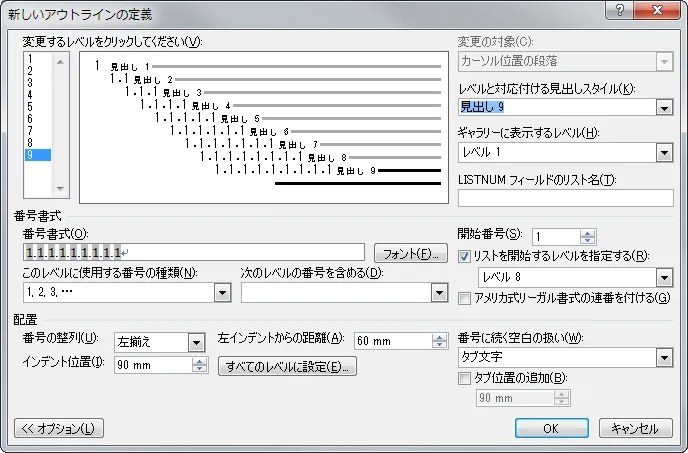Decrease 左インデントからの距離 value

(x=439, y=345)
